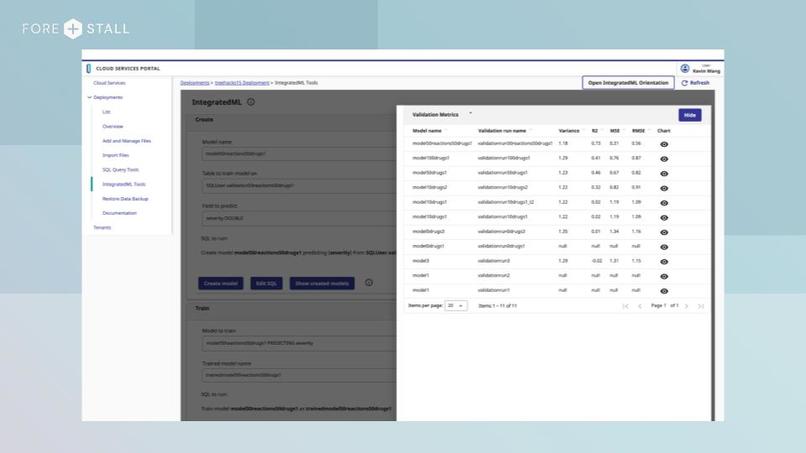The image size is (806, 453).
Task: Open Restore Data Backup page
Action: [125, 198]
